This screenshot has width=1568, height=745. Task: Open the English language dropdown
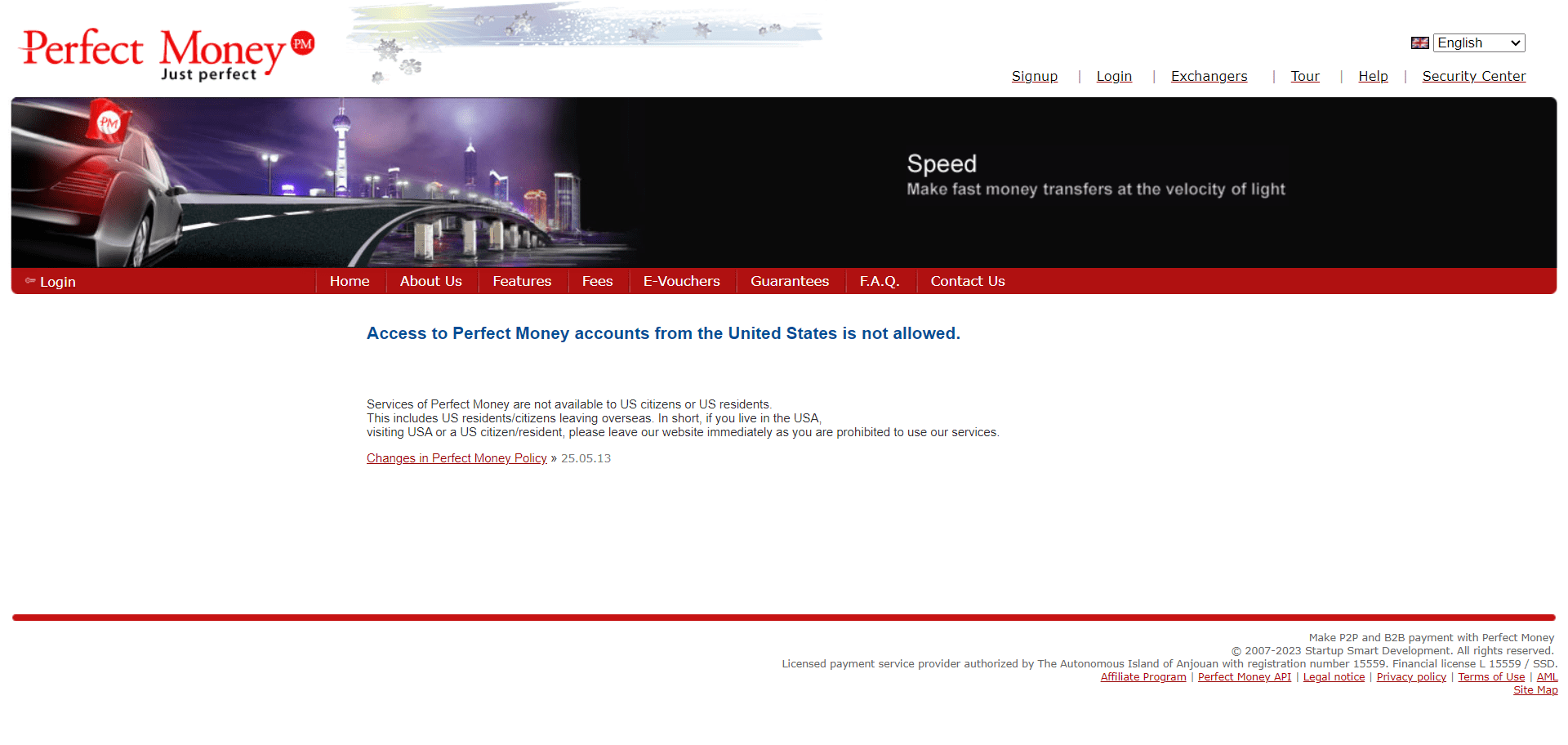click(1479, 43)
